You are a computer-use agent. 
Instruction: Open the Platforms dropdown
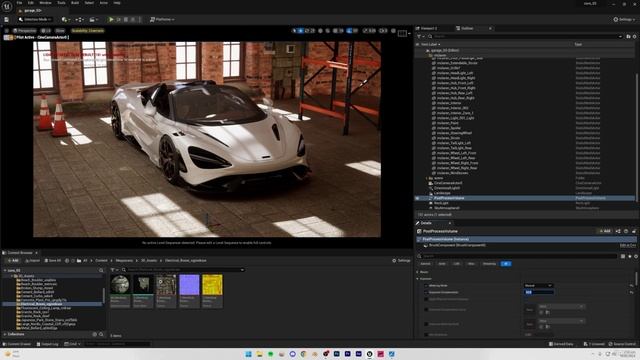coord(162,19)
